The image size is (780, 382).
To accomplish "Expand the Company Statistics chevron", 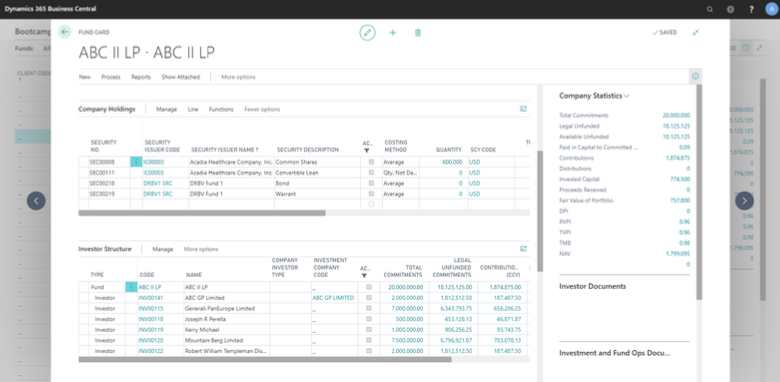I will pyautogui.click(x=626, y=96).
